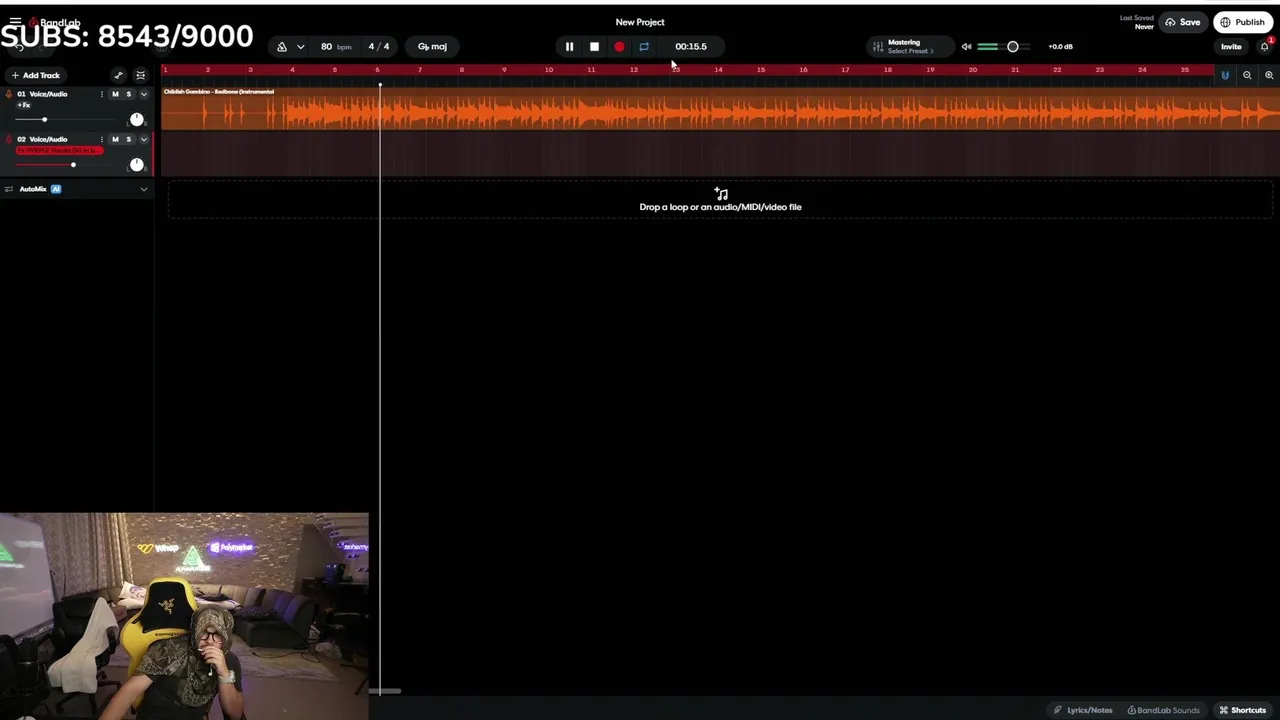
Task: Open the G♭ maj key selector
Action: point(432,47)
